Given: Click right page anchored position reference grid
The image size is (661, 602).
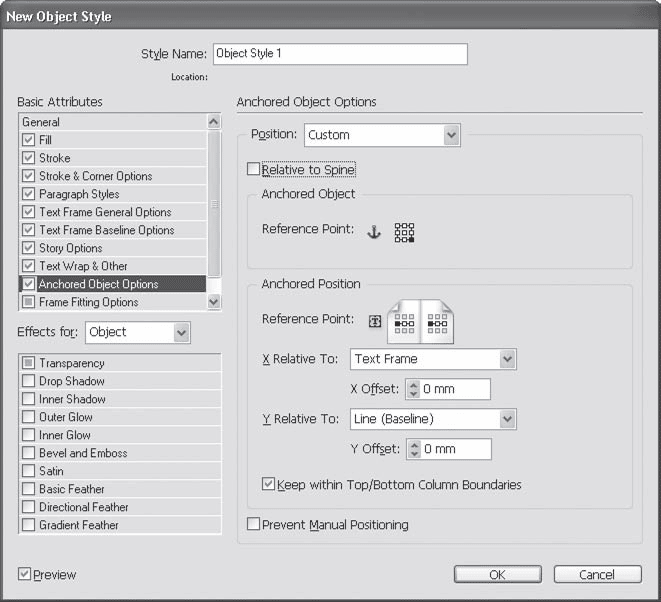Looking at the screenshot, I should [436, 322].
